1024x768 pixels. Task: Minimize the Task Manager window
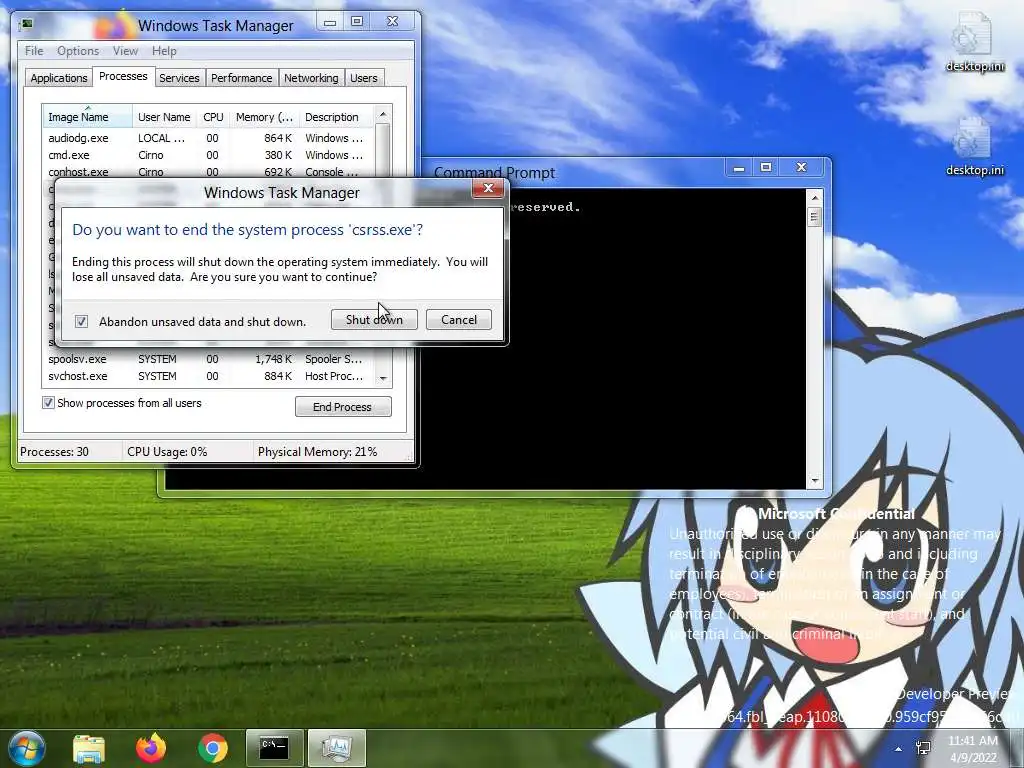pos(330,22)
